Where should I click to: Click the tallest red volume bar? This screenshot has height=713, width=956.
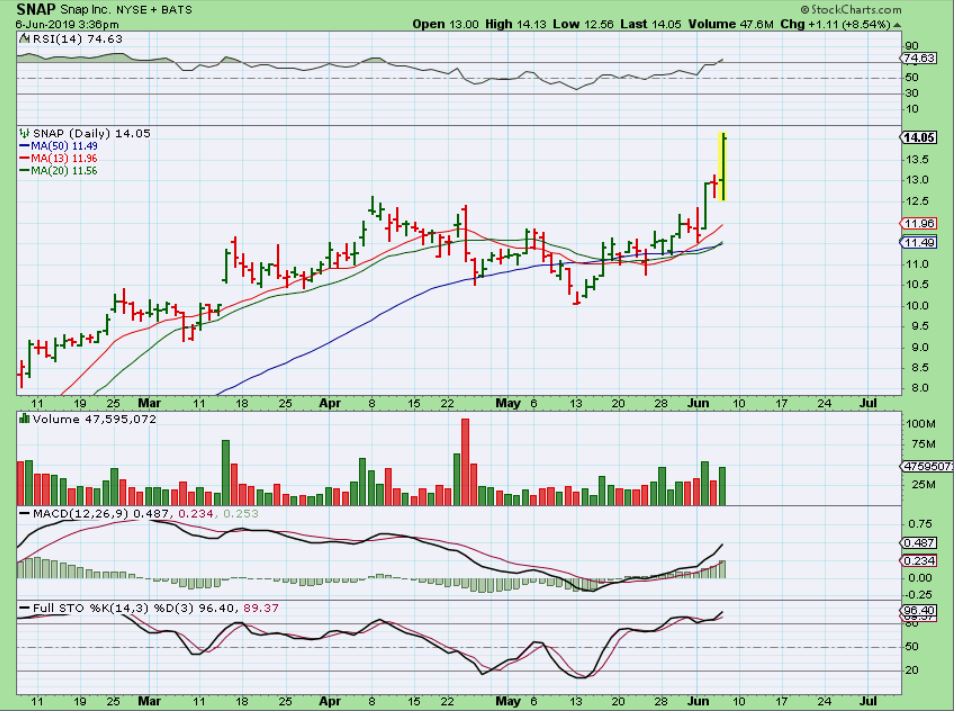click(465, 462)
